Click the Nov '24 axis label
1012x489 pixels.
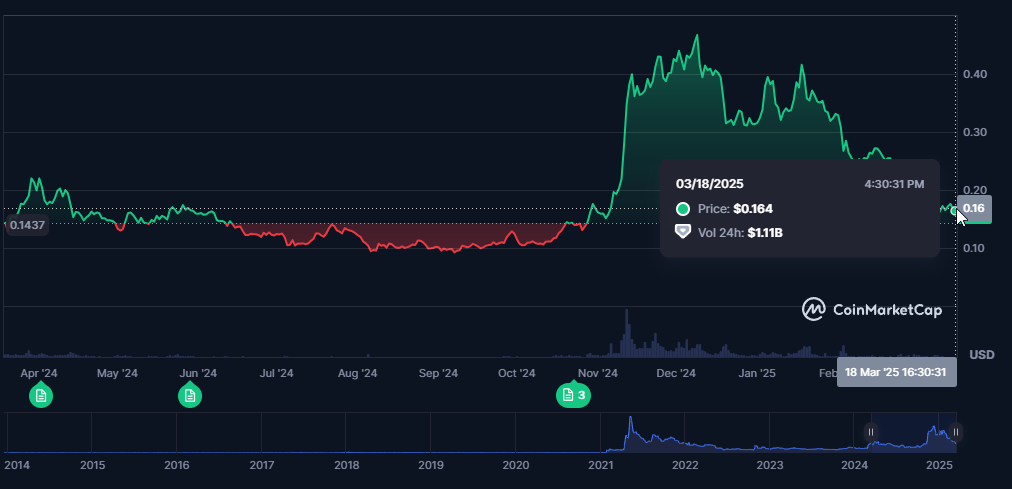(598, 374)
